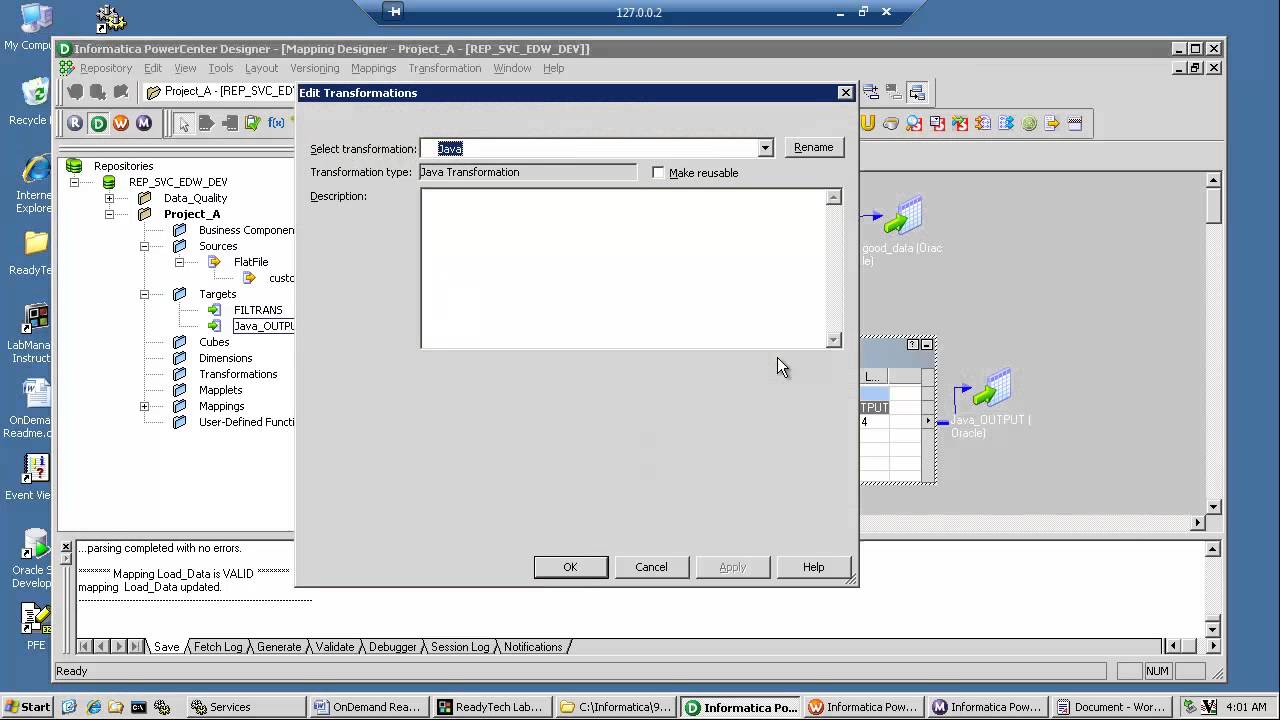The image size is (1280, 720).
Task: Collapse the Sources node in tree
Action: point(144,246)
